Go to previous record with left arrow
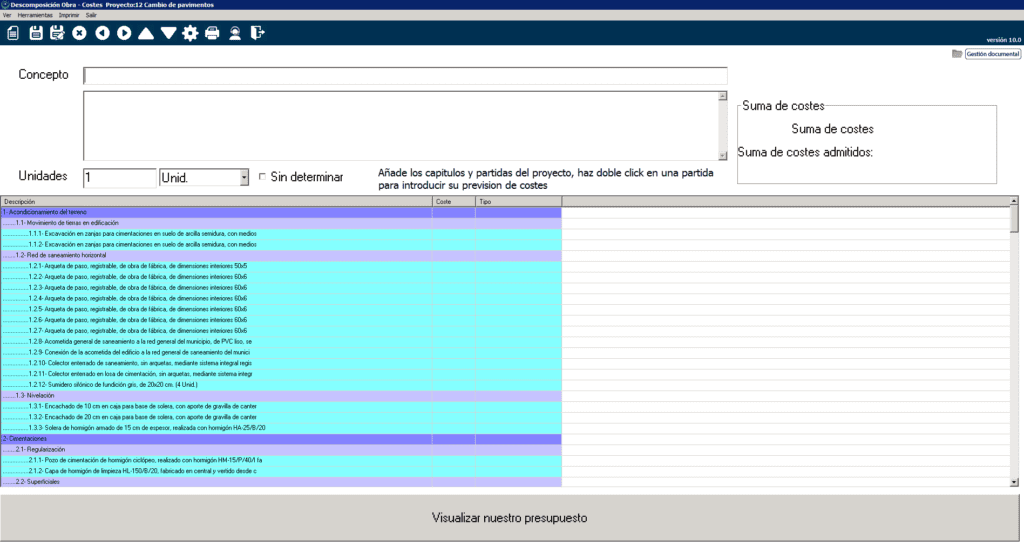Image resolution: width=1024 pixels, height=554 pixels. 102,33
